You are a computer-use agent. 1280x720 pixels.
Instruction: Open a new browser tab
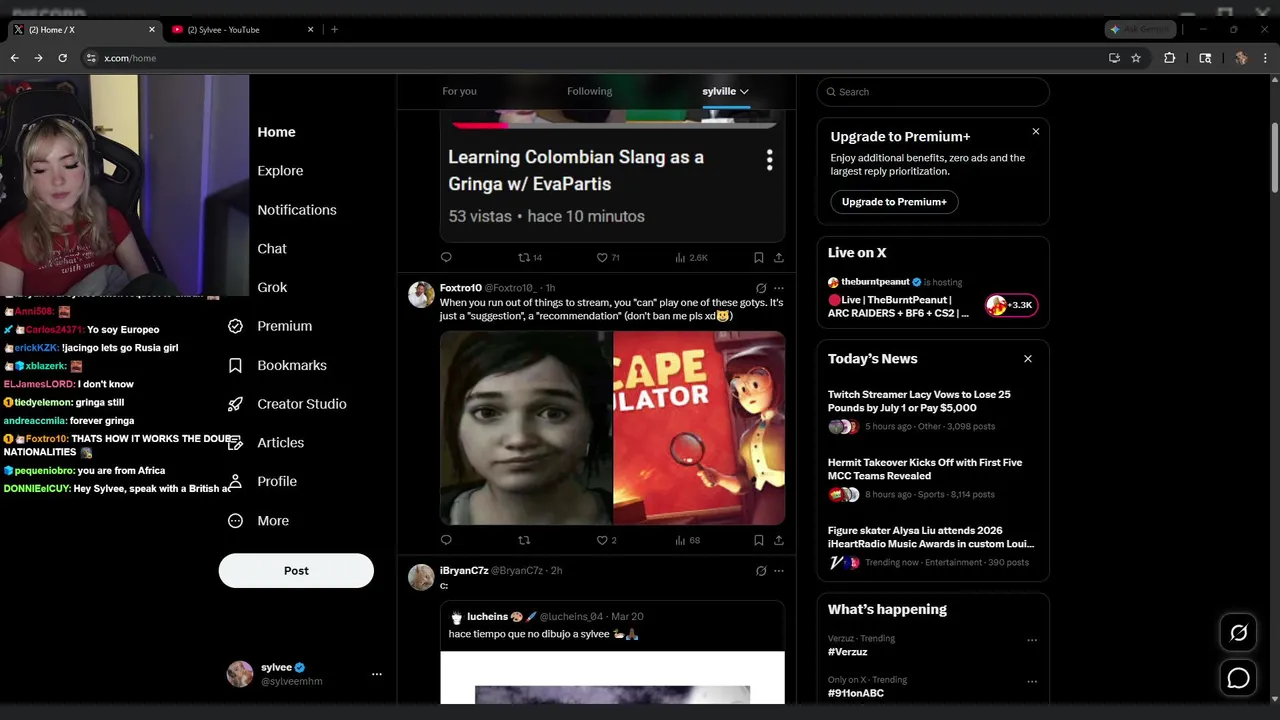pos(334,29)
